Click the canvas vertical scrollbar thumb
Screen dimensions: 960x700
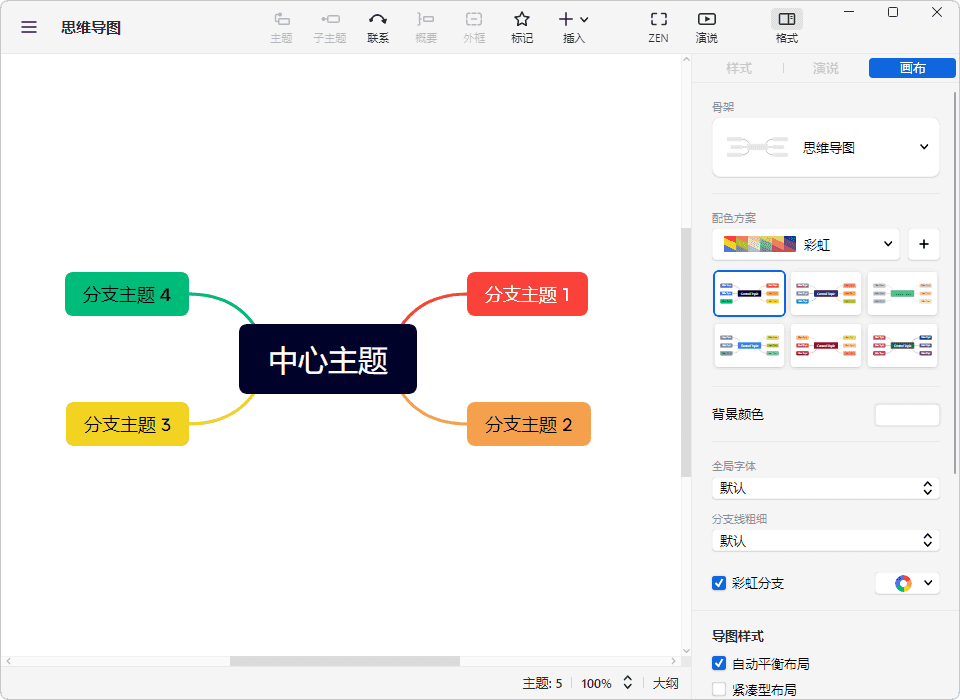(x=686, y=352)
